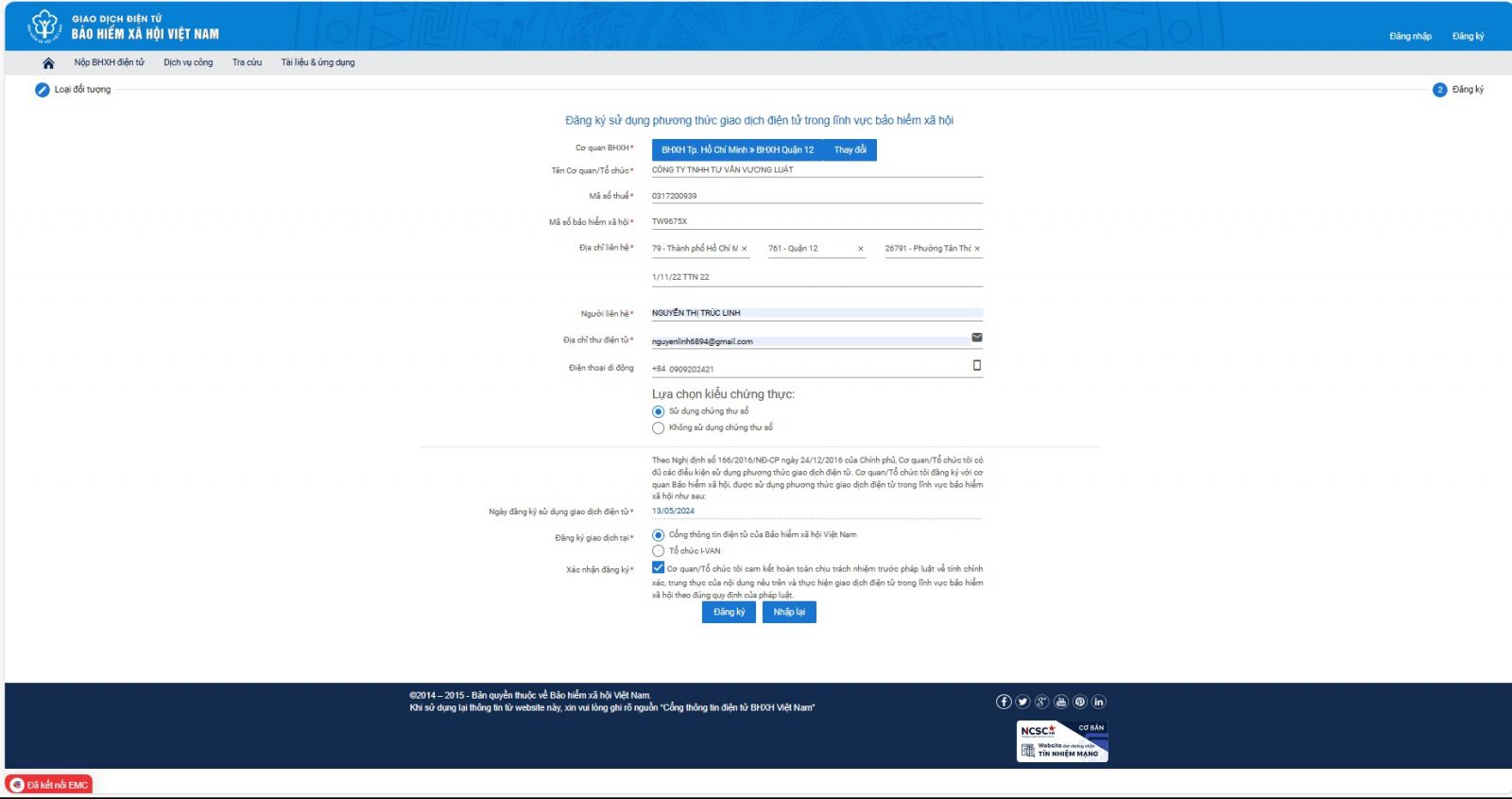The image size is (1512, 799).
Task: Choose the 'Tổ chức I-VAN' radio option
Action: pyautogui.click(x=659, y=550)
